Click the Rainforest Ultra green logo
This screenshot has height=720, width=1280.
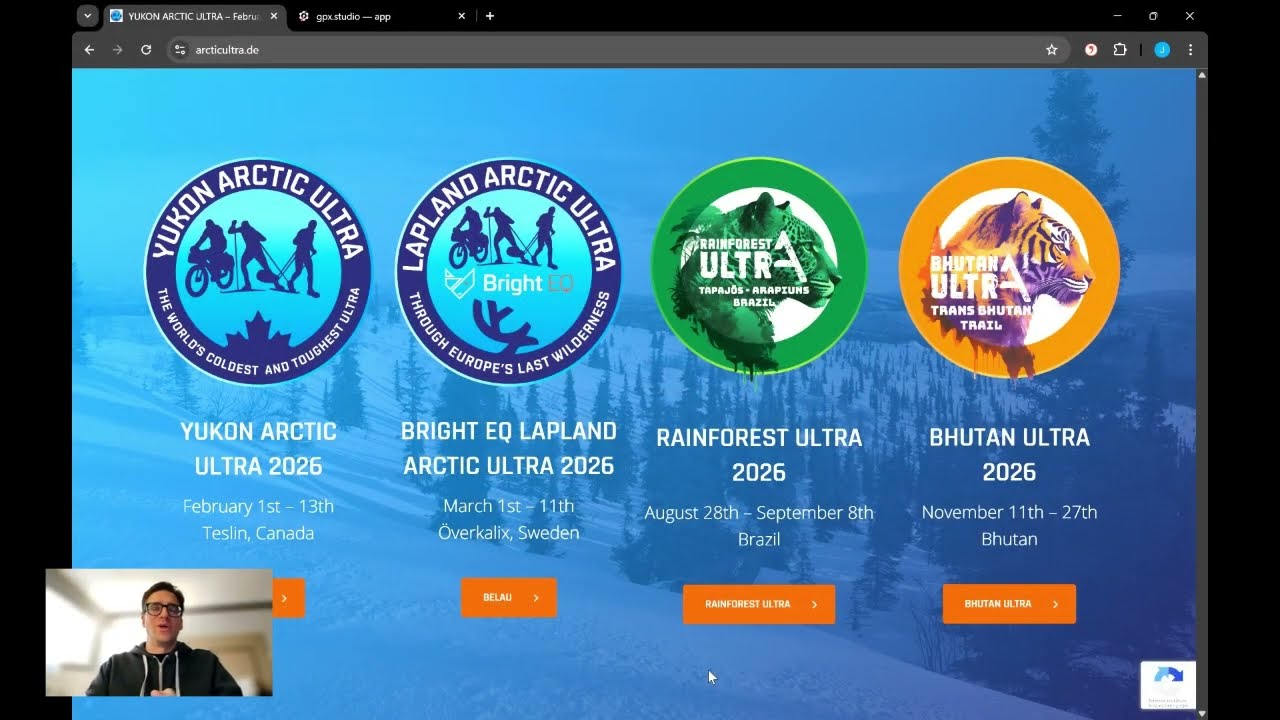tap(759, 268)
